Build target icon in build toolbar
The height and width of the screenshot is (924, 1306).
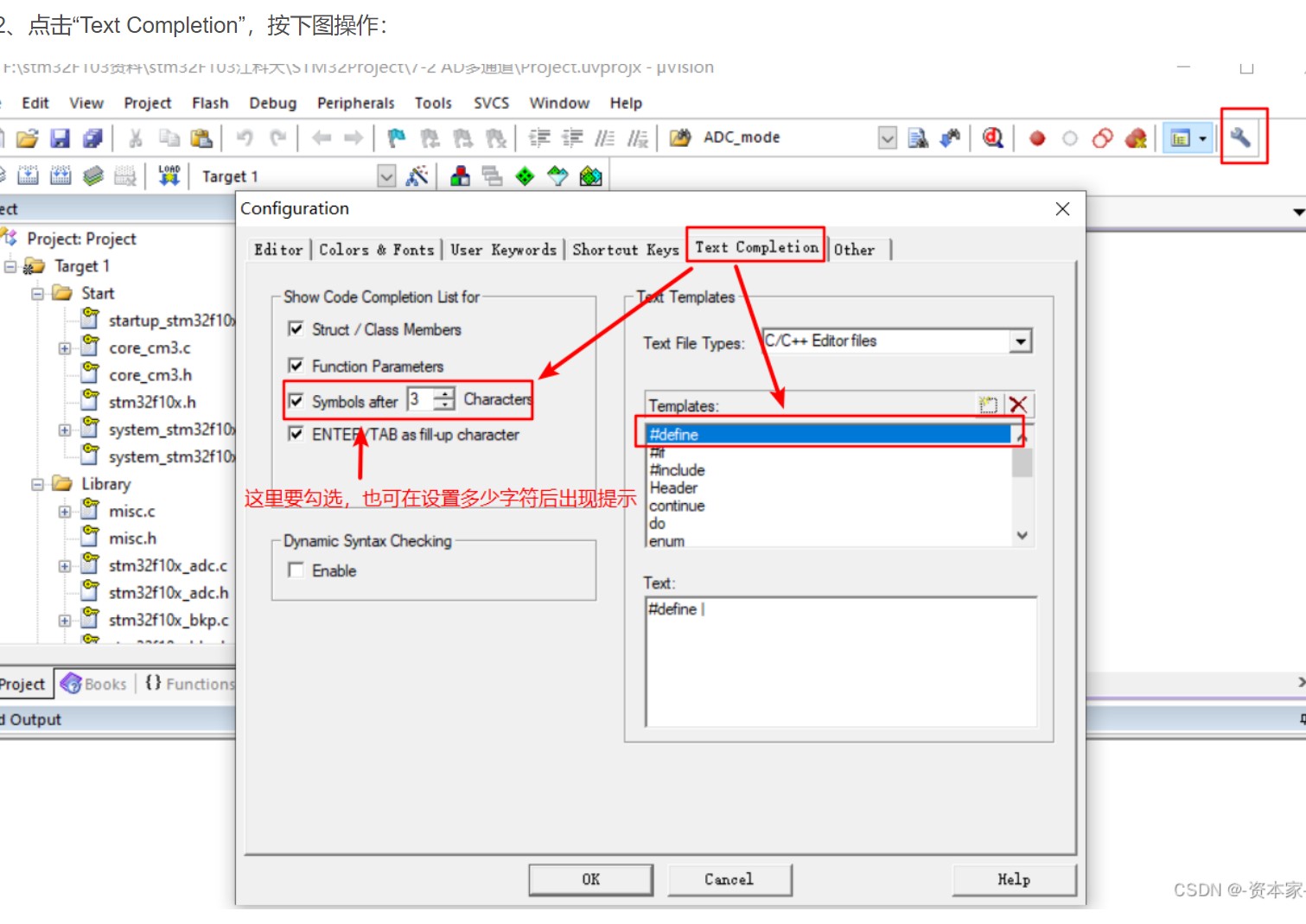(29, 176)
